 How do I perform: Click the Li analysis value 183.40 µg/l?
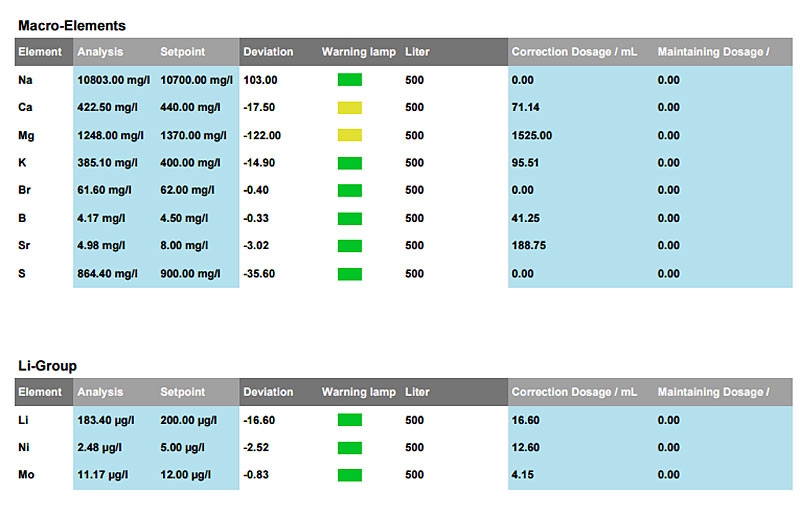pyautogui.click(x=106, y=420)
